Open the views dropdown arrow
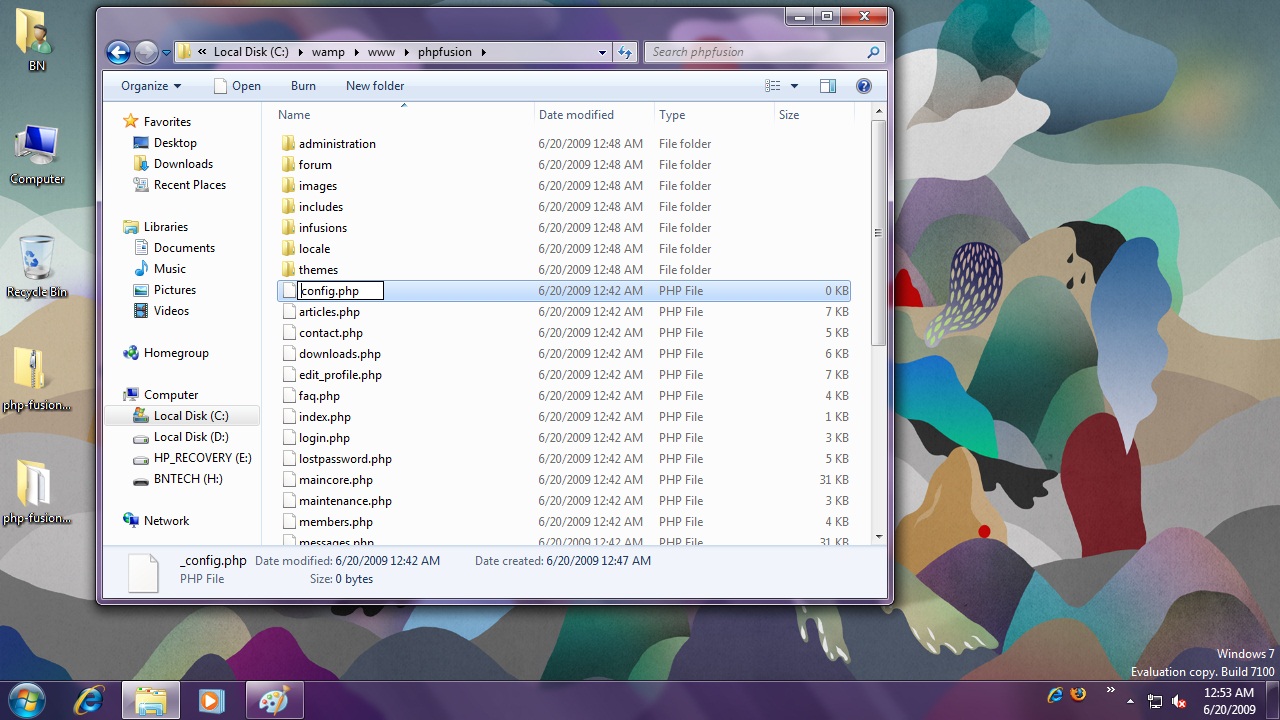The width and height of the screenshot is (1280, 720). coord(795,86)
